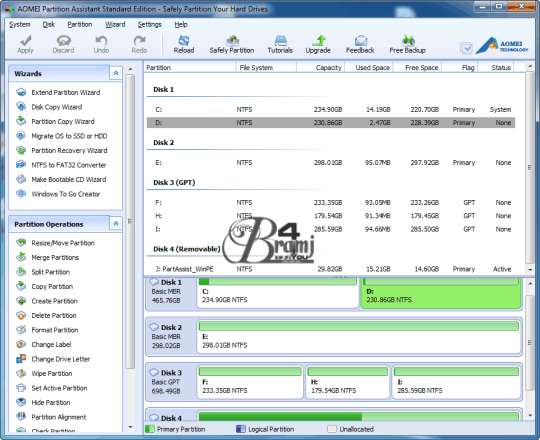Sort by the Capacity column header
Image resolution: width=540 pixels, height=440 pixels.
[x=321, y=67]
